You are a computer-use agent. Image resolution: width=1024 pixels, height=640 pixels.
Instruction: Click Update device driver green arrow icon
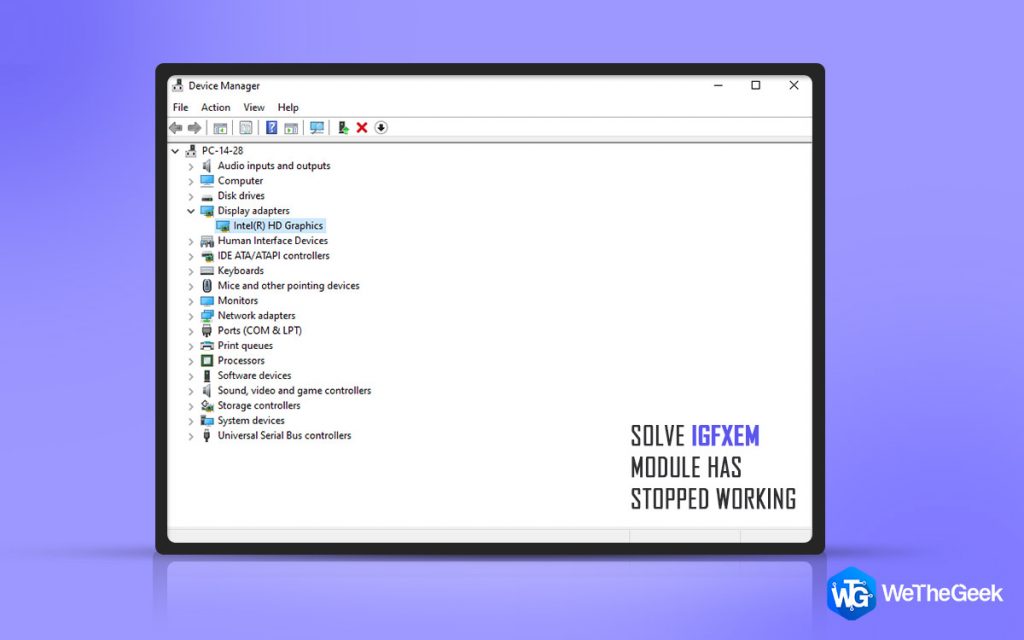(343, 128)
